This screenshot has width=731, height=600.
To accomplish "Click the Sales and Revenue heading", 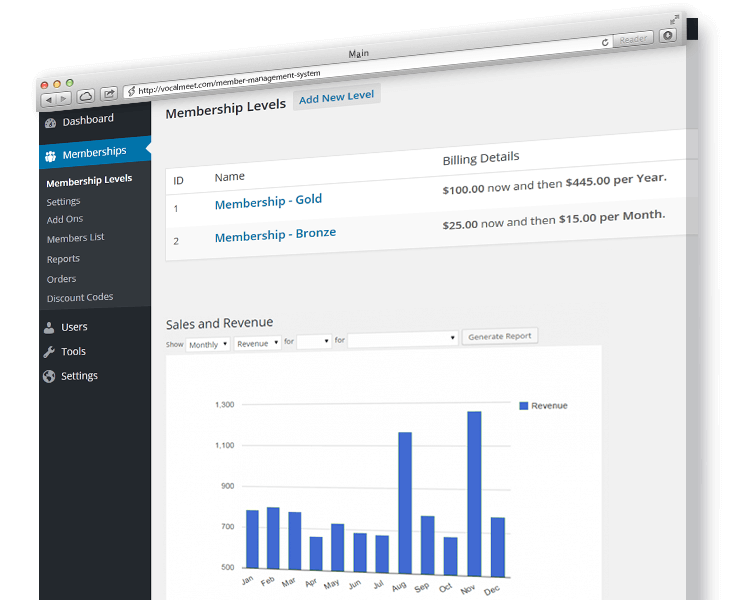I will (220, 323).
